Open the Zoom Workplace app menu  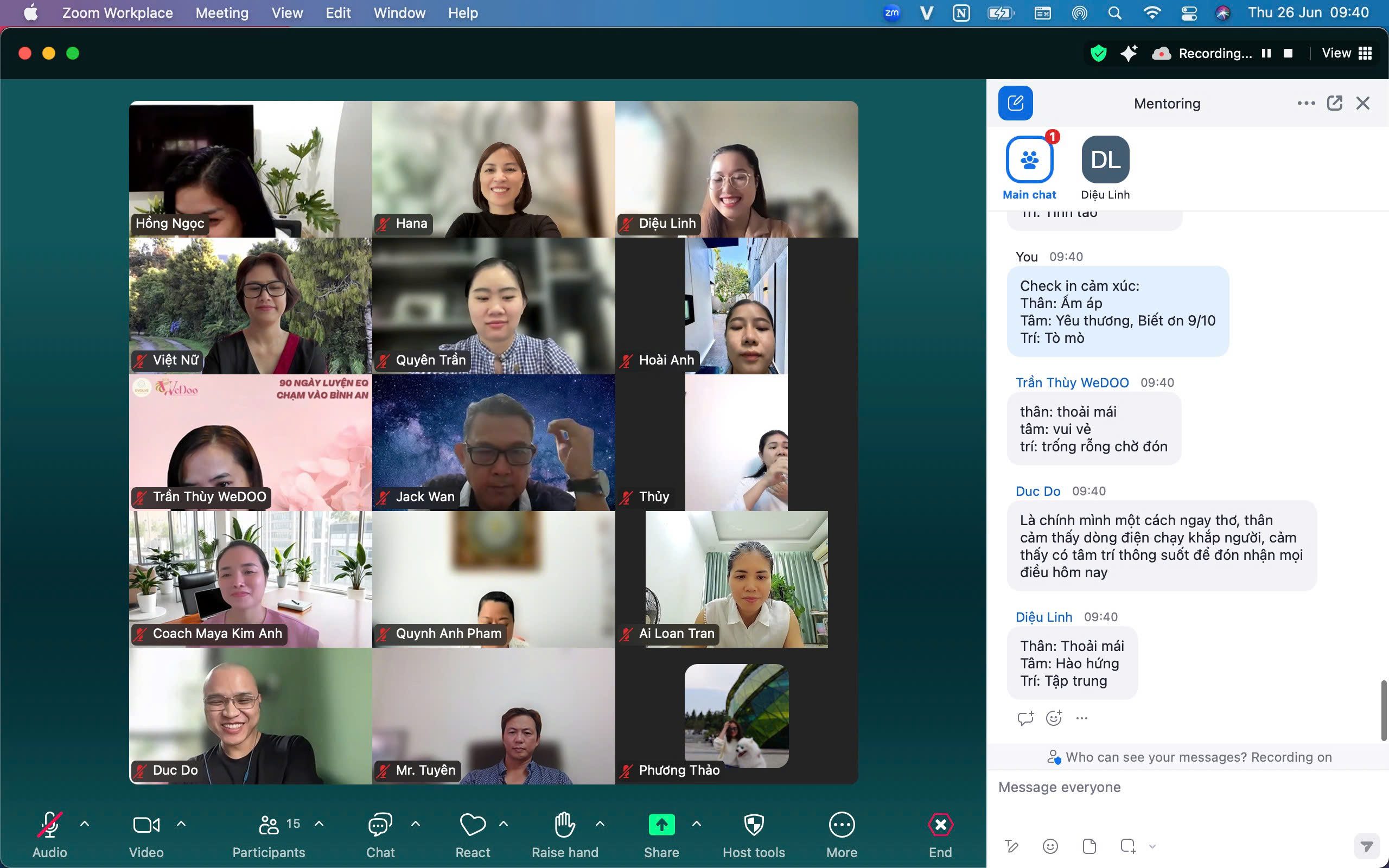117,12
